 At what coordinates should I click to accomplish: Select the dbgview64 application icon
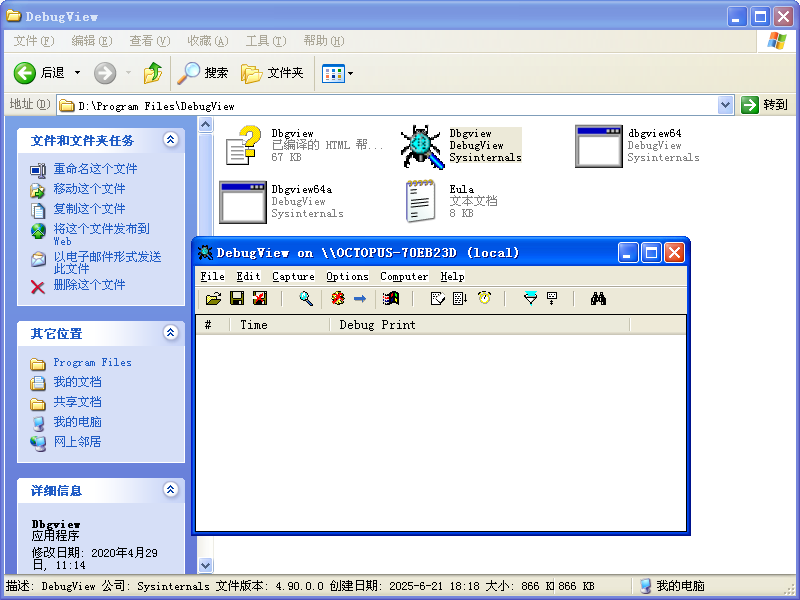(598, 146)
